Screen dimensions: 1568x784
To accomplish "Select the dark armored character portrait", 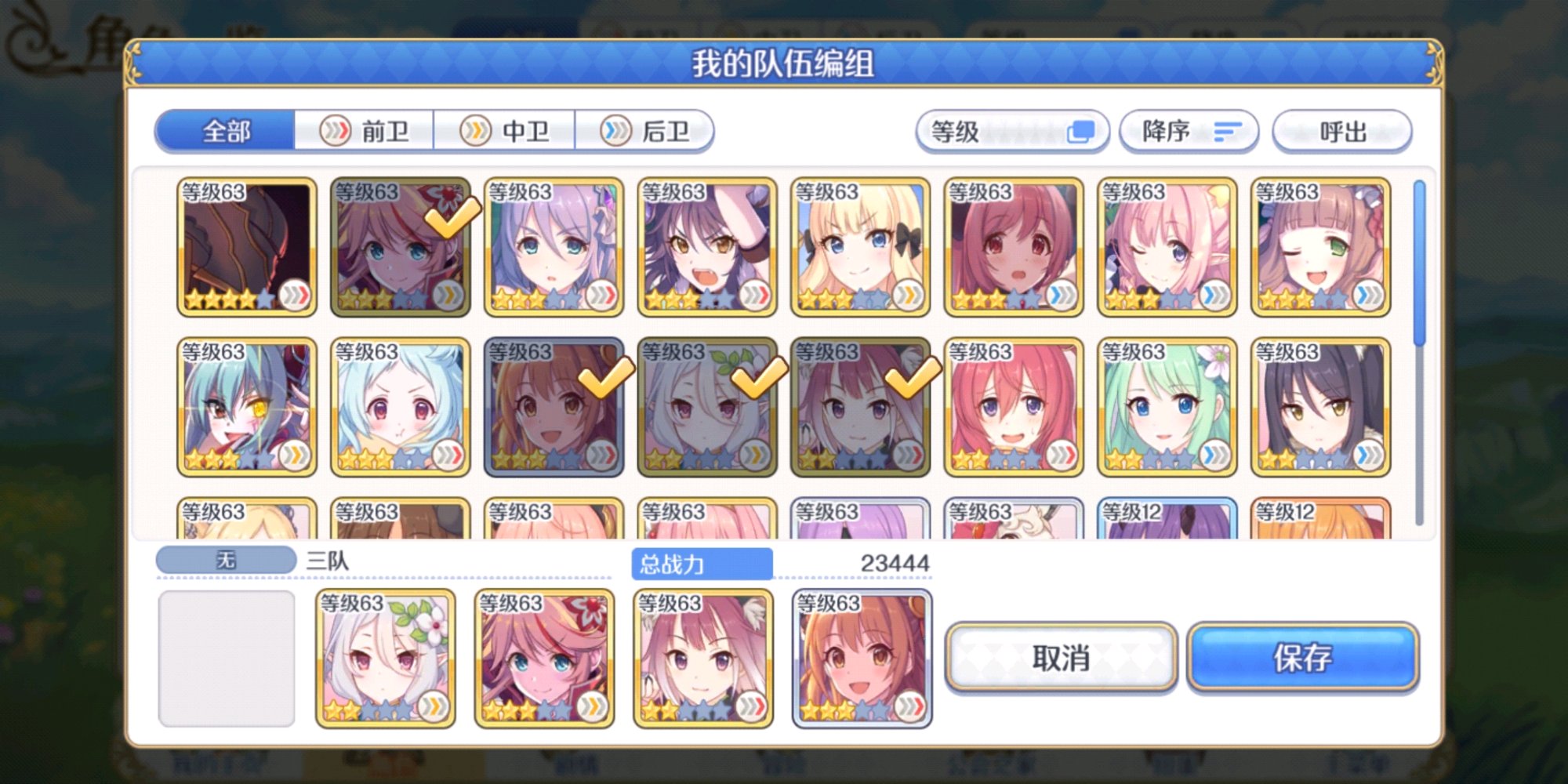I will click(247, 247).
